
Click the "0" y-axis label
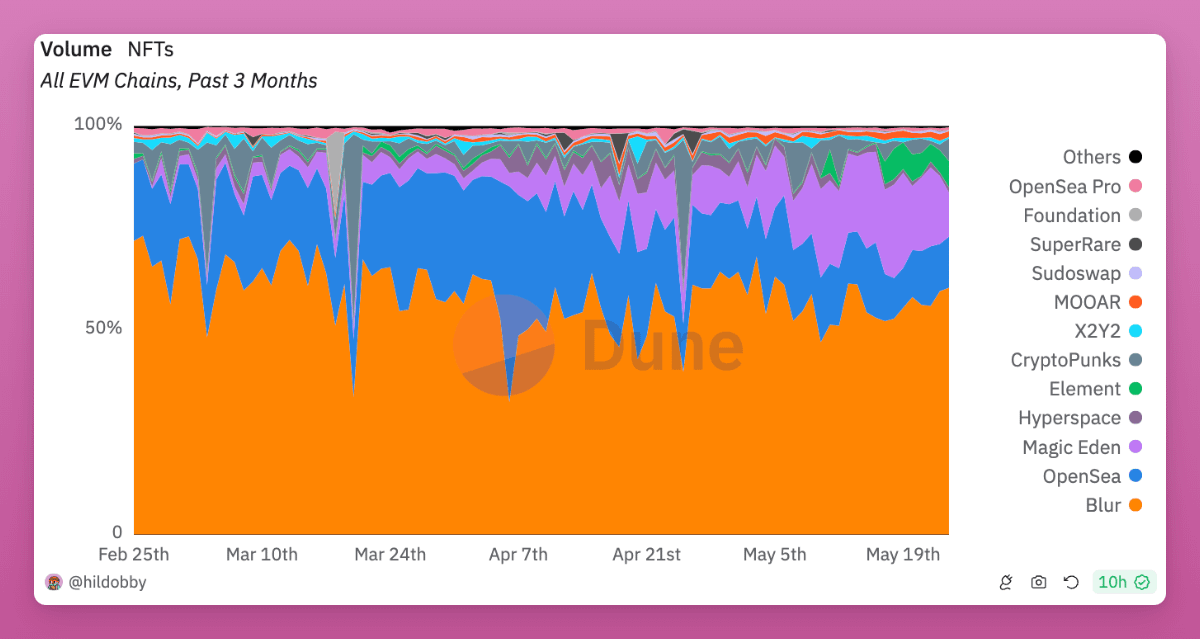[117, 532]
